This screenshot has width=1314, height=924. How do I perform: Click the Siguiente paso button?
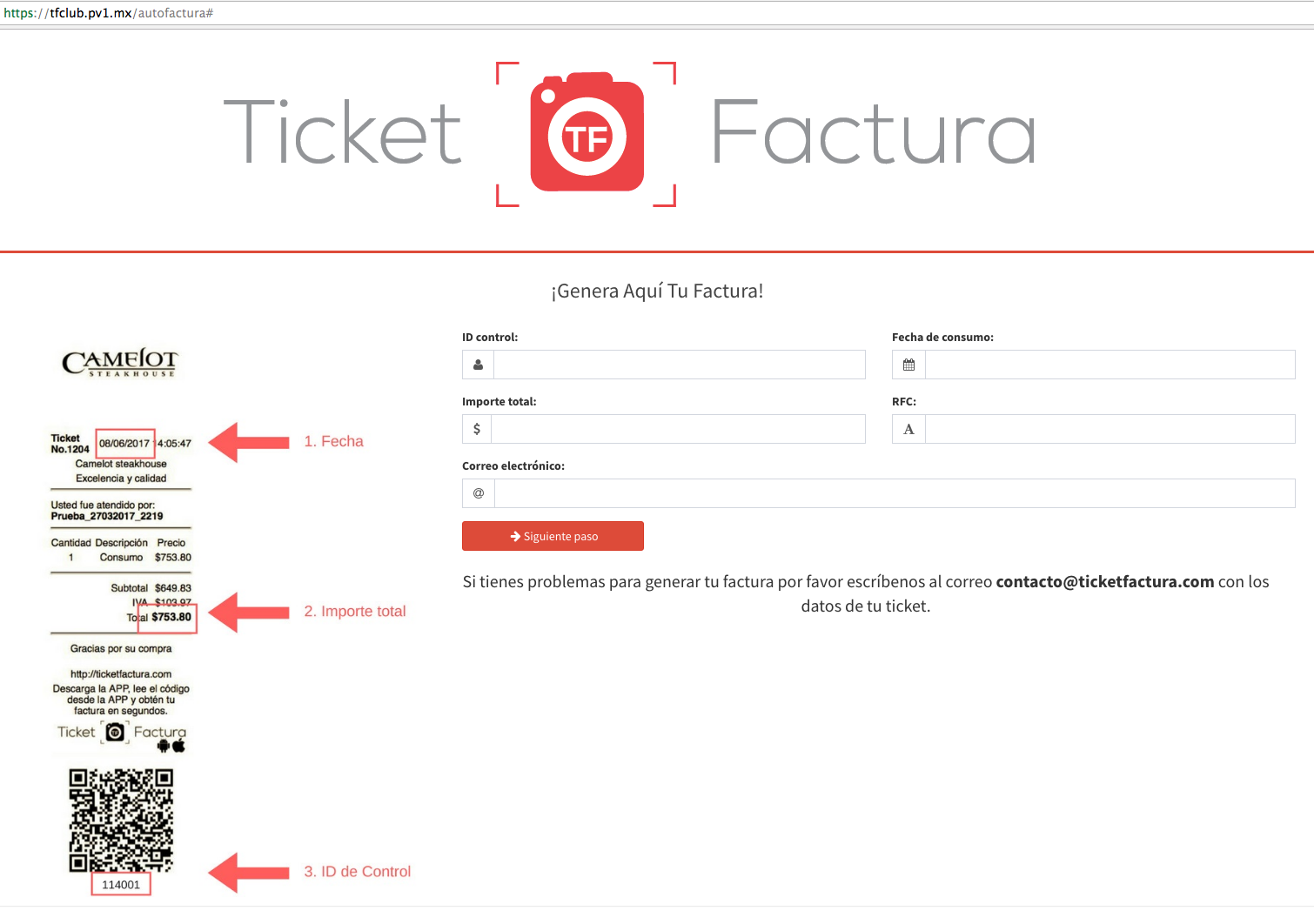[553, 536]
